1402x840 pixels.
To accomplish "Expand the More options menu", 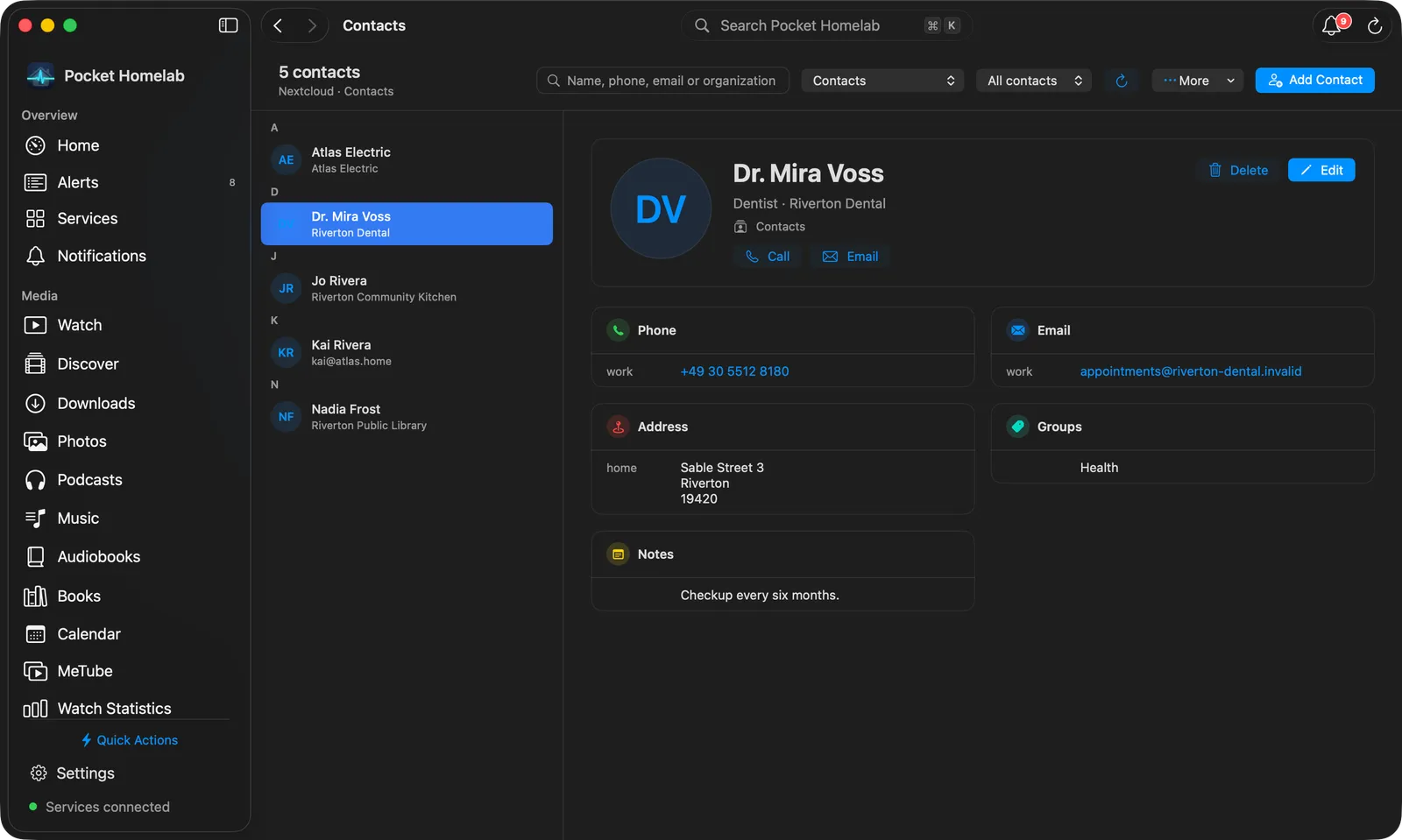I will pyautogui.click(x=1197, y=81).
